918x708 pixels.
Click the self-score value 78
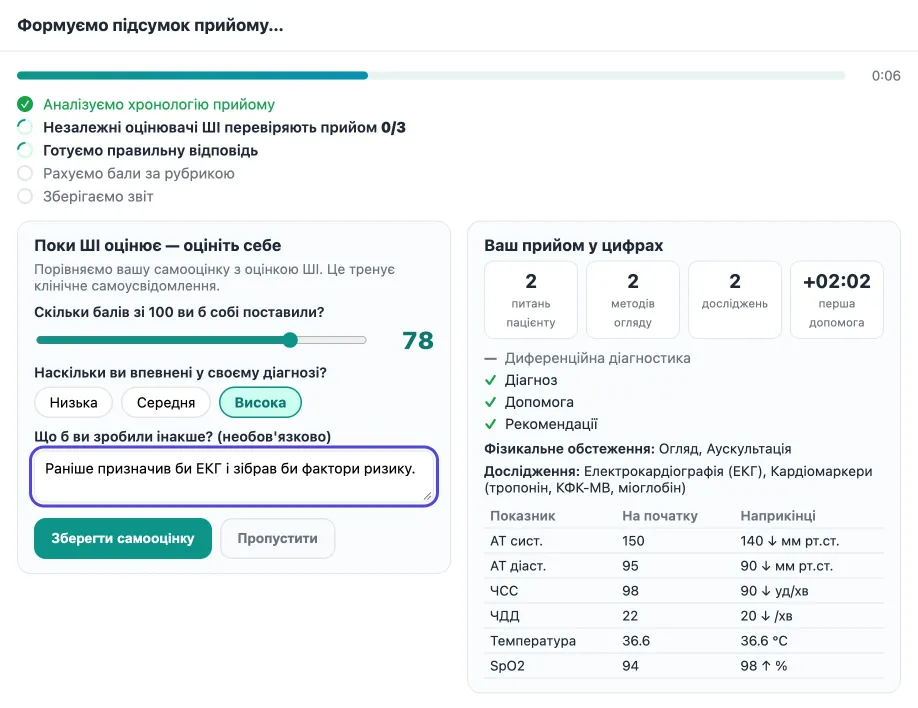coord(418,340)
